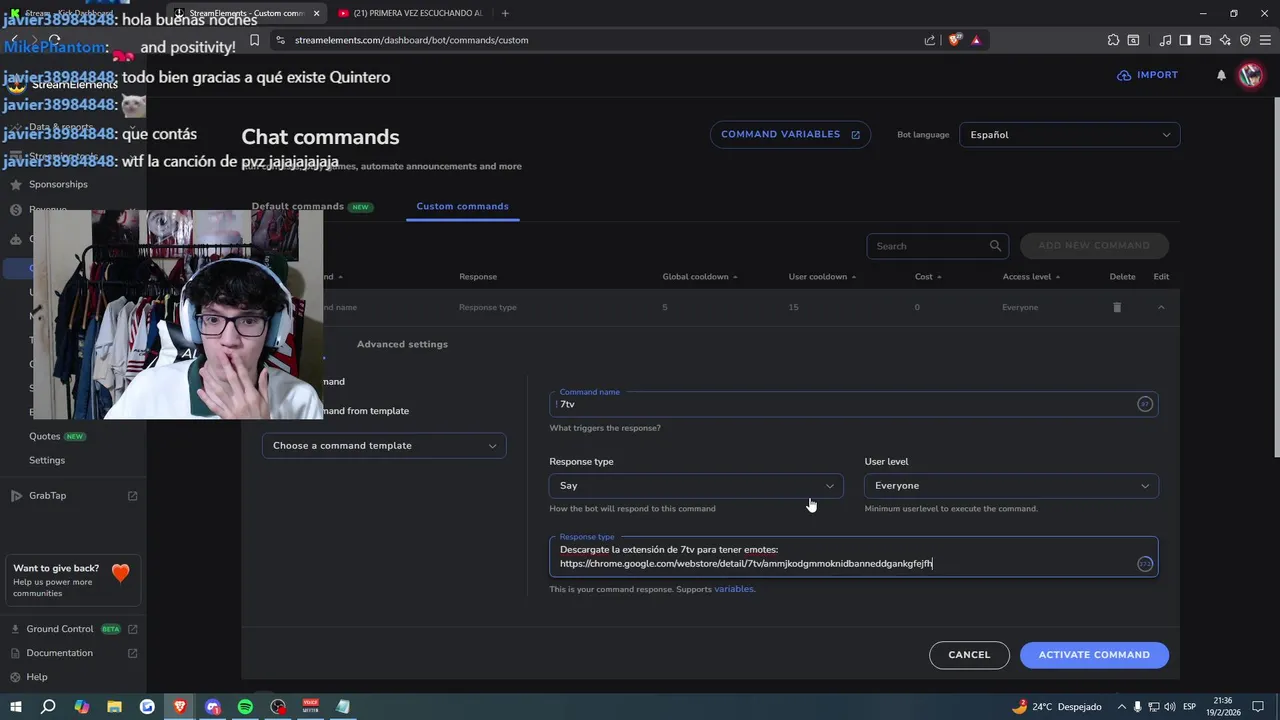This screenshot has width=1280, height=720.
Task: Open the browser extensions puzzle icon
Action: coord(1113,40)
